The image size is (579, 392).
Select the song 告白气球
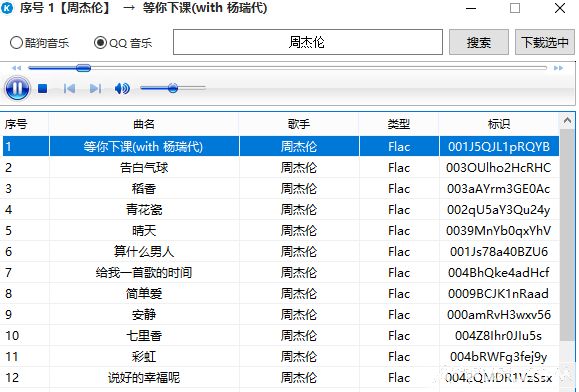pos(144,168)
